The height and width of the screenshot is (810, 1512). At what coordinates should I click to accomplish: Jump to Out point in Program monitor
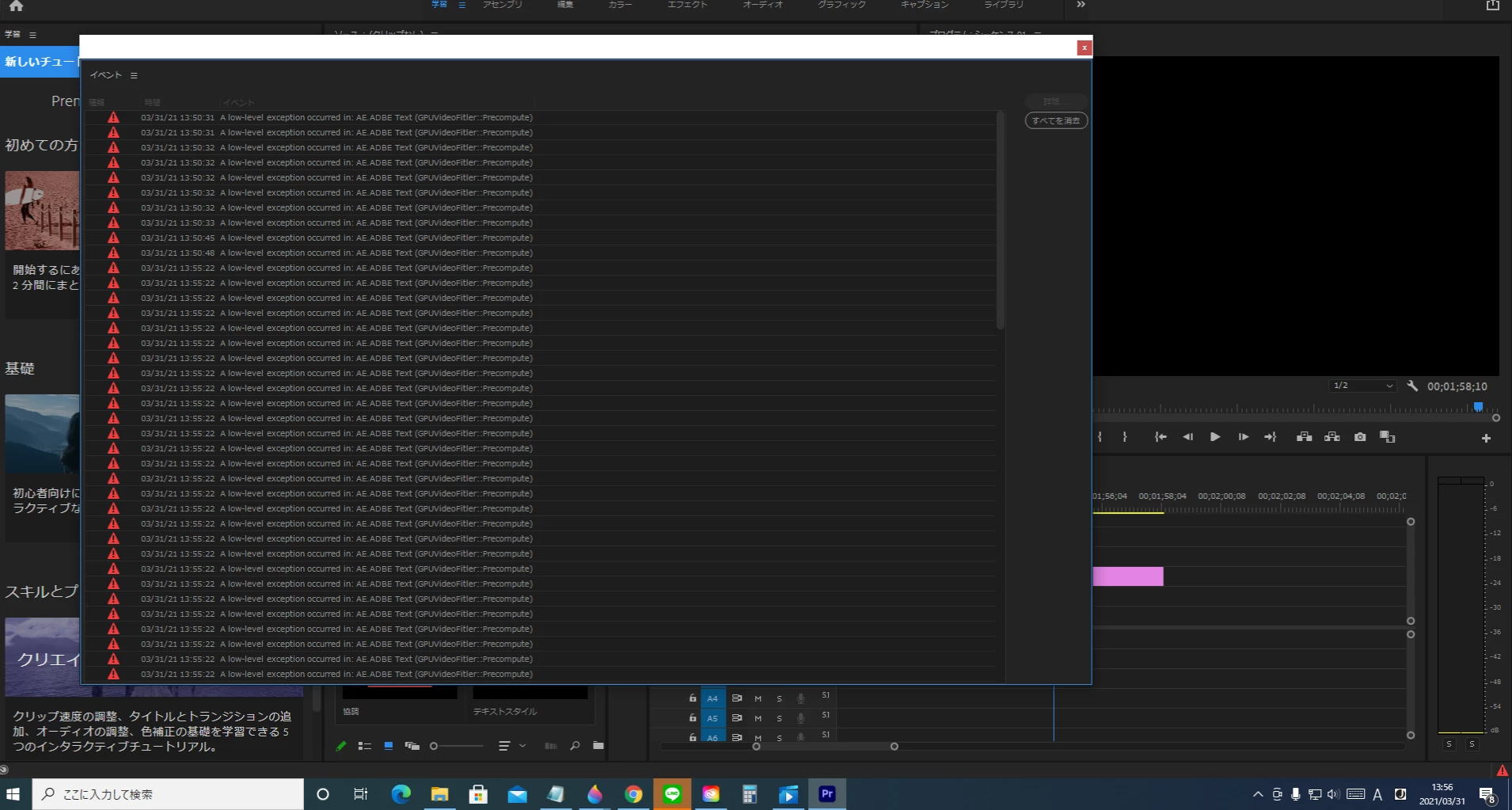[1271, 437]
